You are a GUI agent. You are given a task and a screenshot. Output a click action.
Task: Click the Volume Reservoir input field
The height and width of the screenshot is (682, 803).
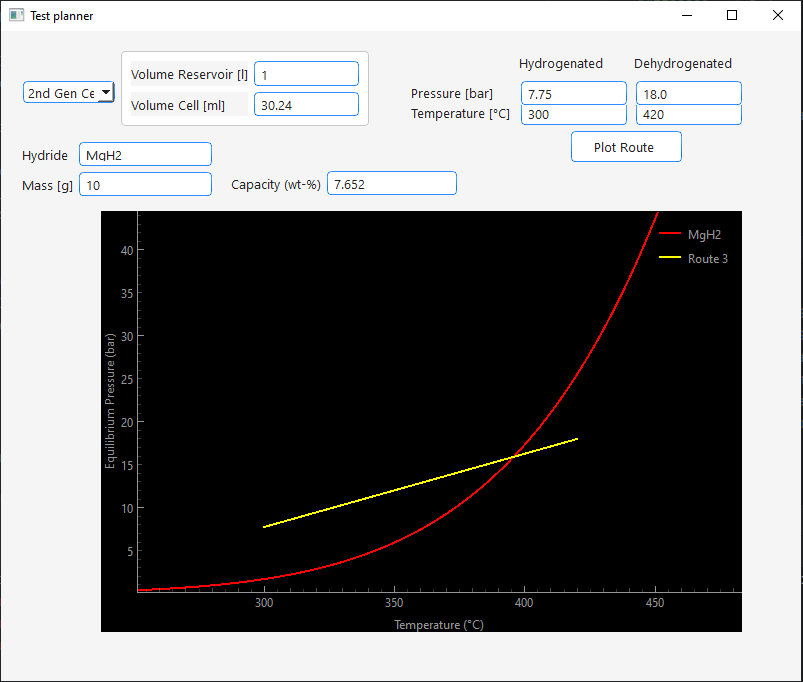306,73
